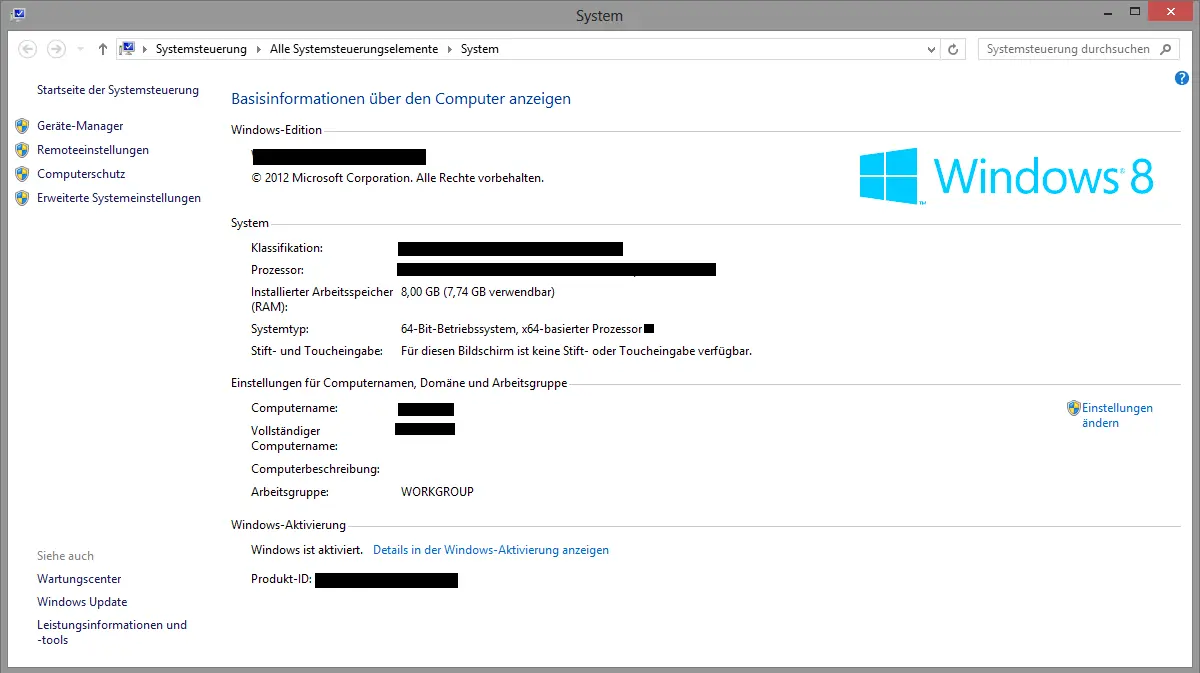Image resolution: width=1200 pixels, height=673 pixels.
Task: Click System breadcrumb segment
Action: click(x=480, y=49)
